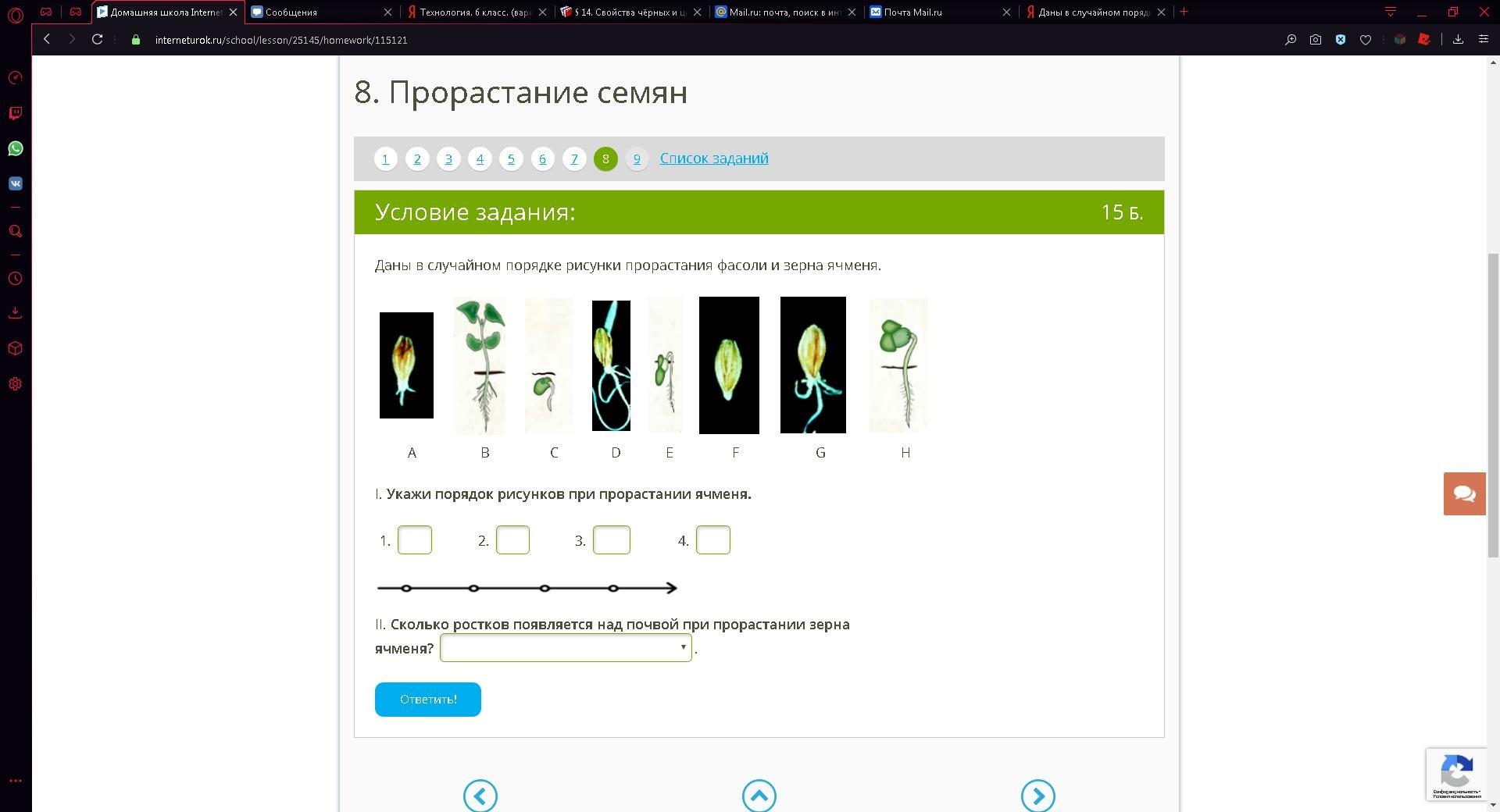The image size is (1500, 812).
Task: Open the VK sidebar panel
Action: point(15,183)
